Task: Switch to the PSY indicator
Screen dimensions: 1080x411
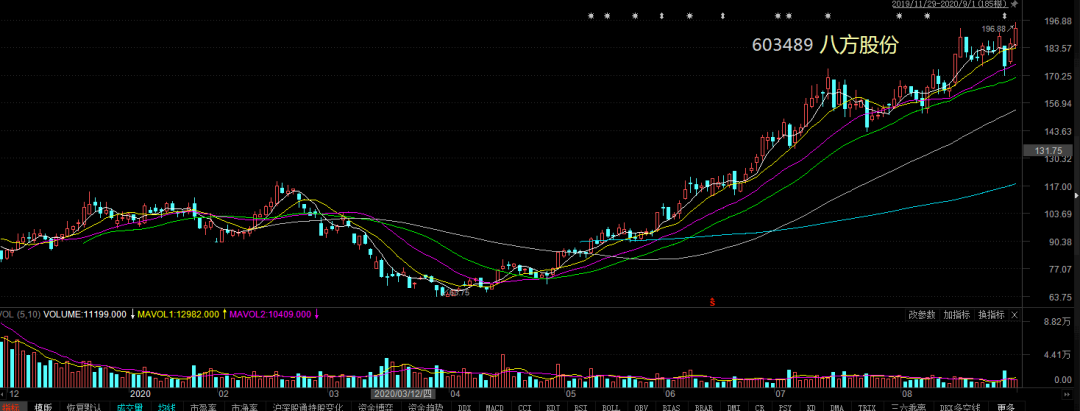Action: tap(785, 407)
